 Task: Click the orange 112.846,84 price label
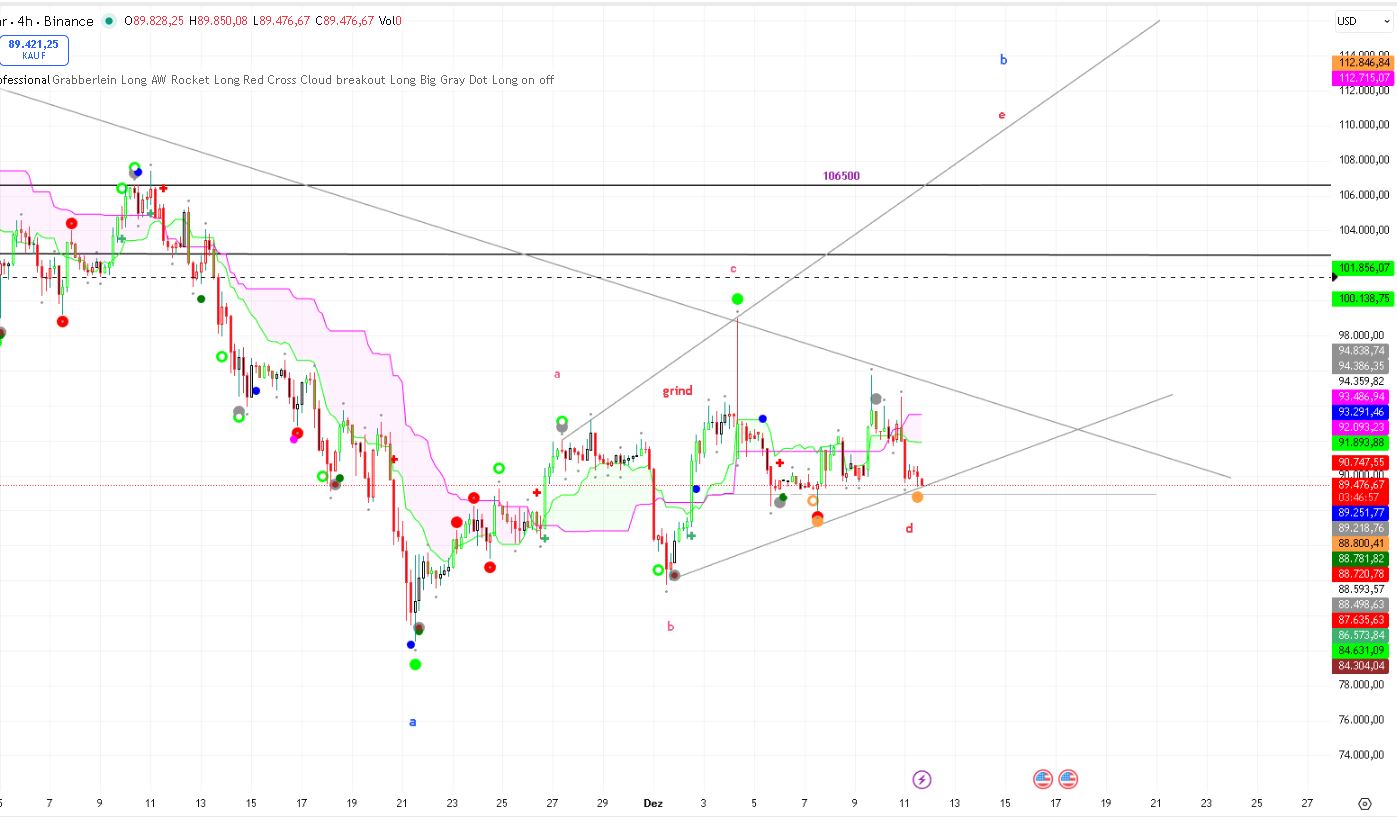click(x=1362, y=63)
